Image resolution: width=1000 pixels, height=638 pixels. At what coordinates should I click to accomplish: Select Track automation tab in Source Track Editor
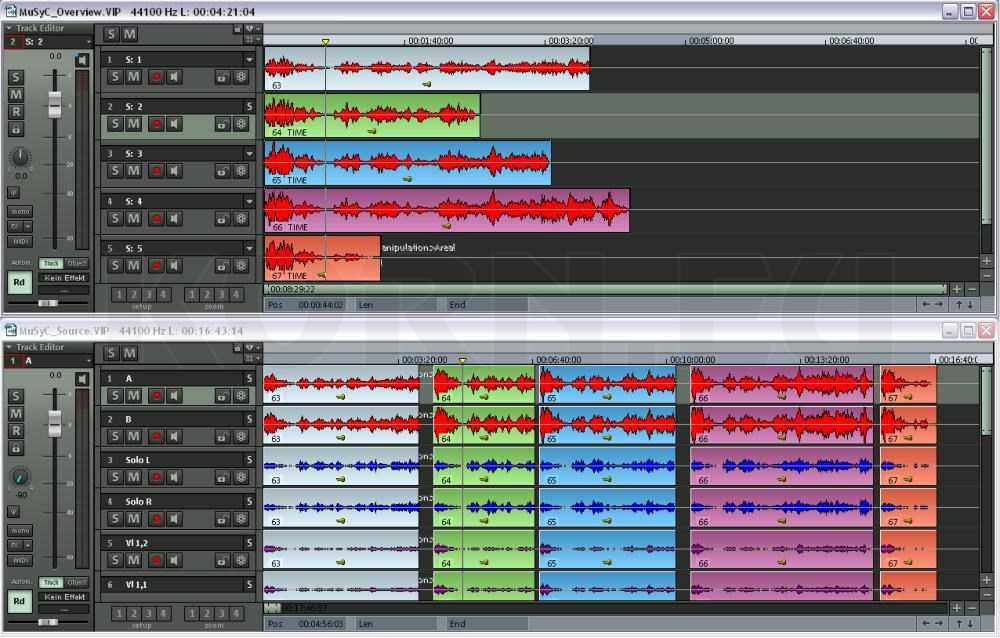51,582
